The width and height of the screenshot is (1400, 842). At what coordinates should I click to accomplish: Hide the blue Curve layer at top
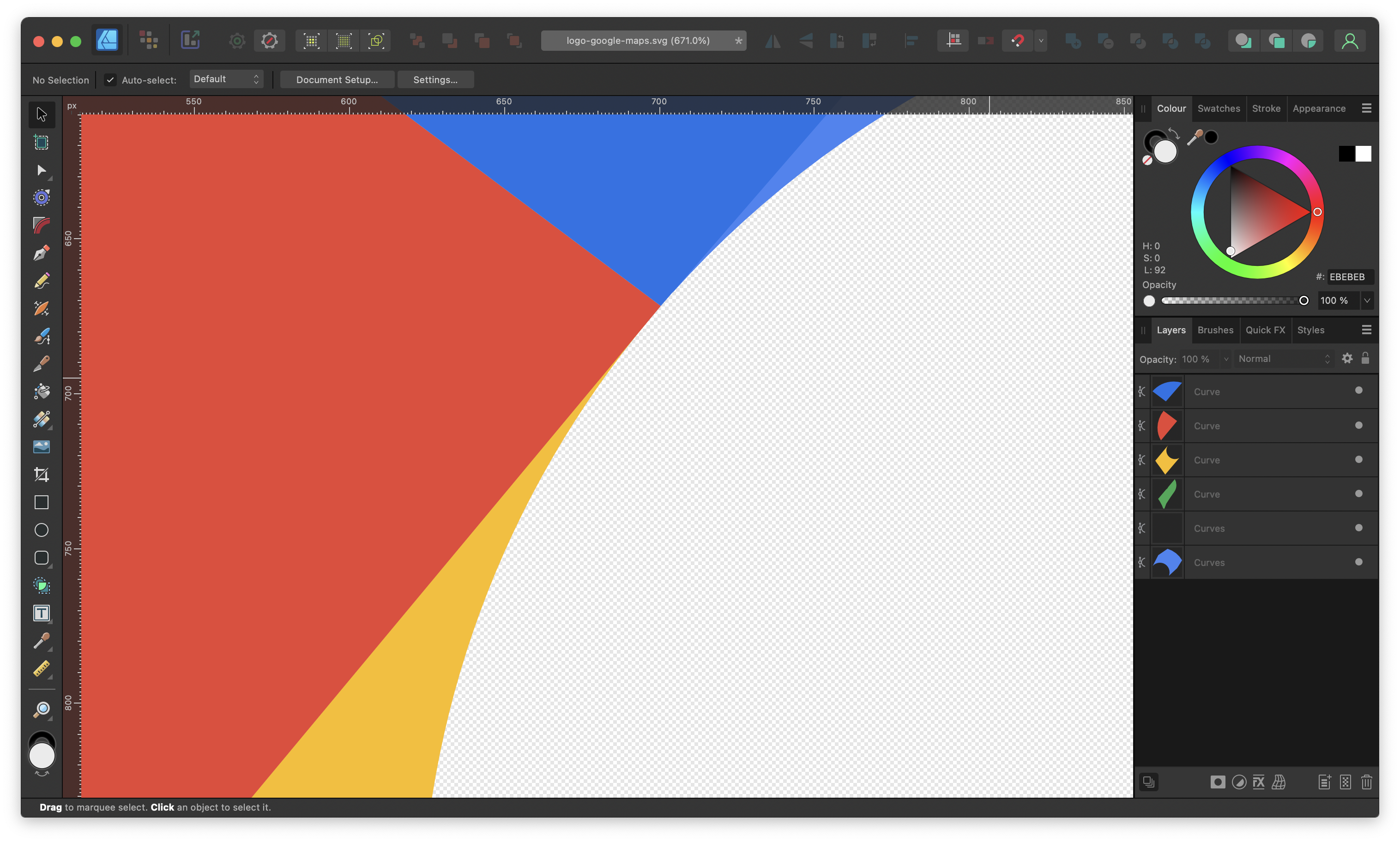point(1358,391)
